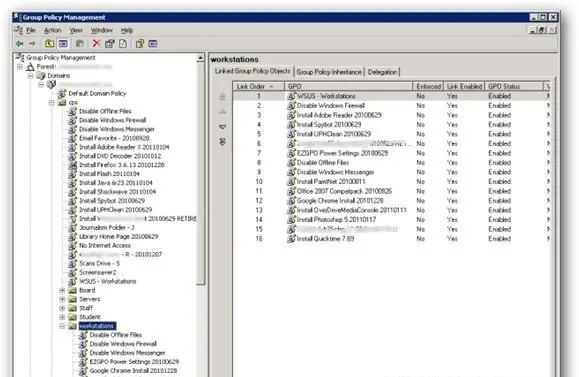This screenshot has width=579, height=377.
Task: Click the GPO icon beside WSUS - Workstations row
Action: coord(292,96)
